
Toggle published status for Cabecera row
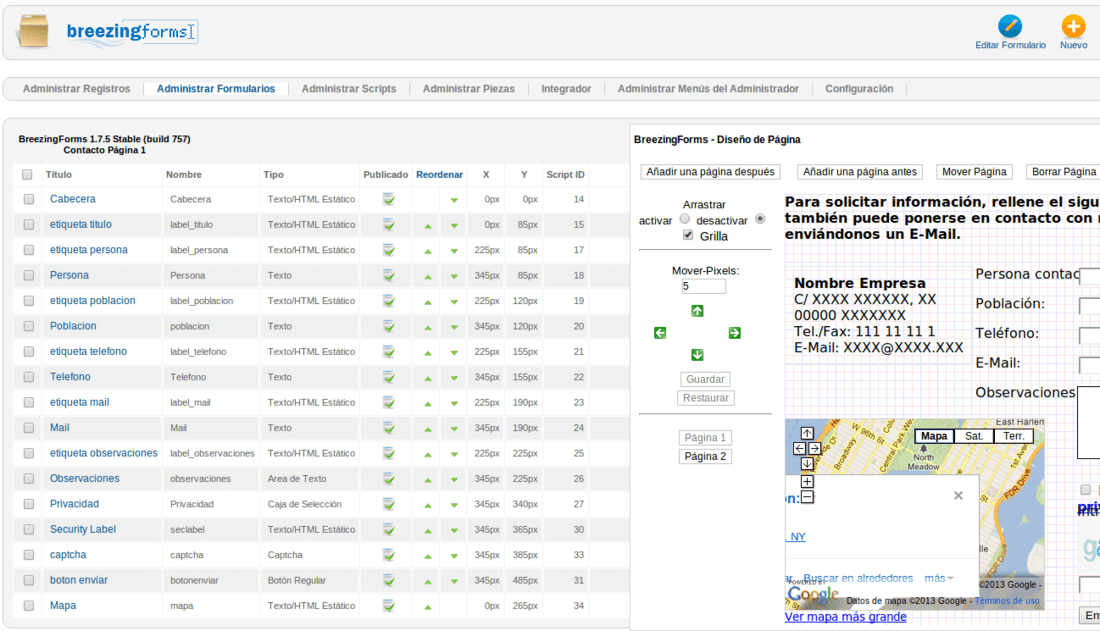(x=389, y=199)
